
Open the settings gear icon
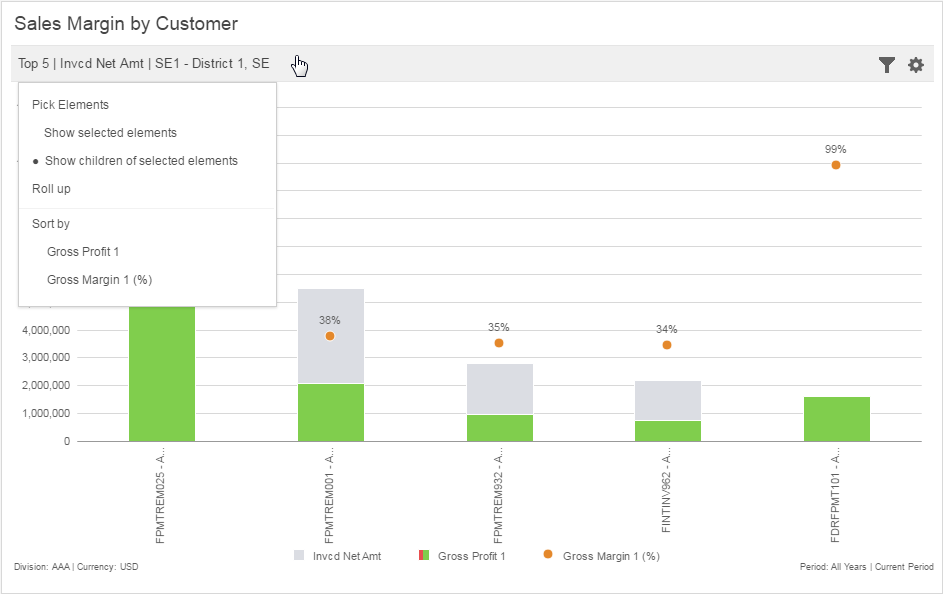pos(915,65)
